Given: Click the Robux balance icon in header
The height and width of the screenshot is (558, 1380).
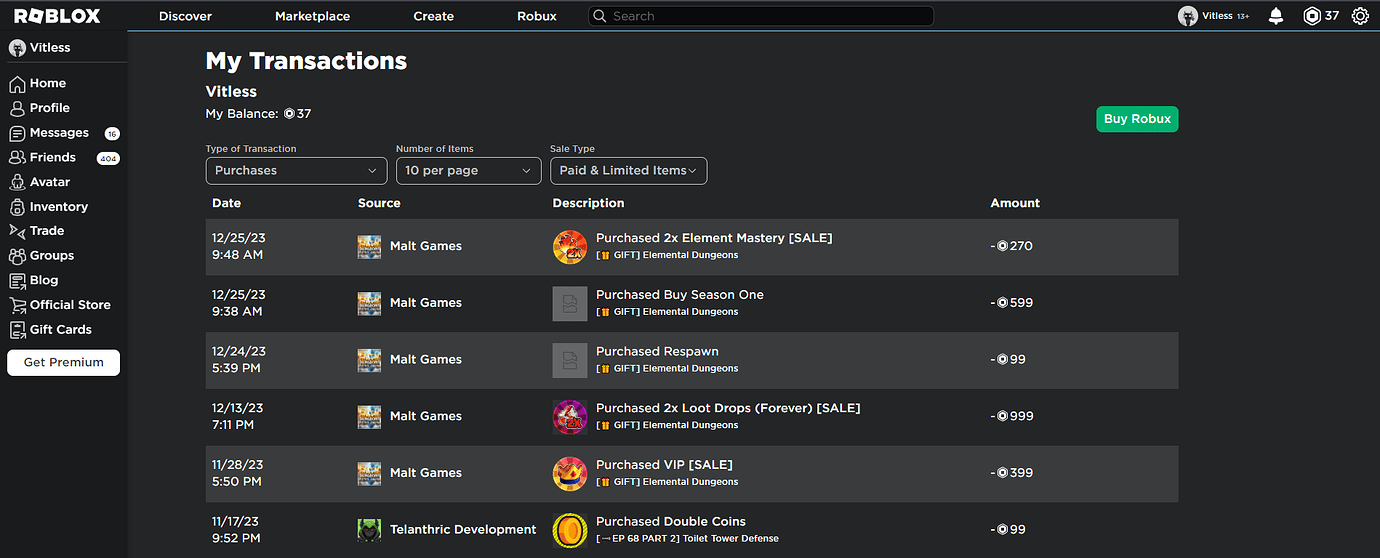Looking at the screenshot, I should [1312, 16].
